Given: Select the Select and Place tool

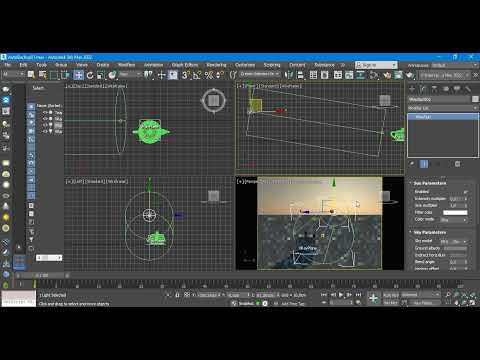Looking at the screenshot, I should tap(113, 75).
